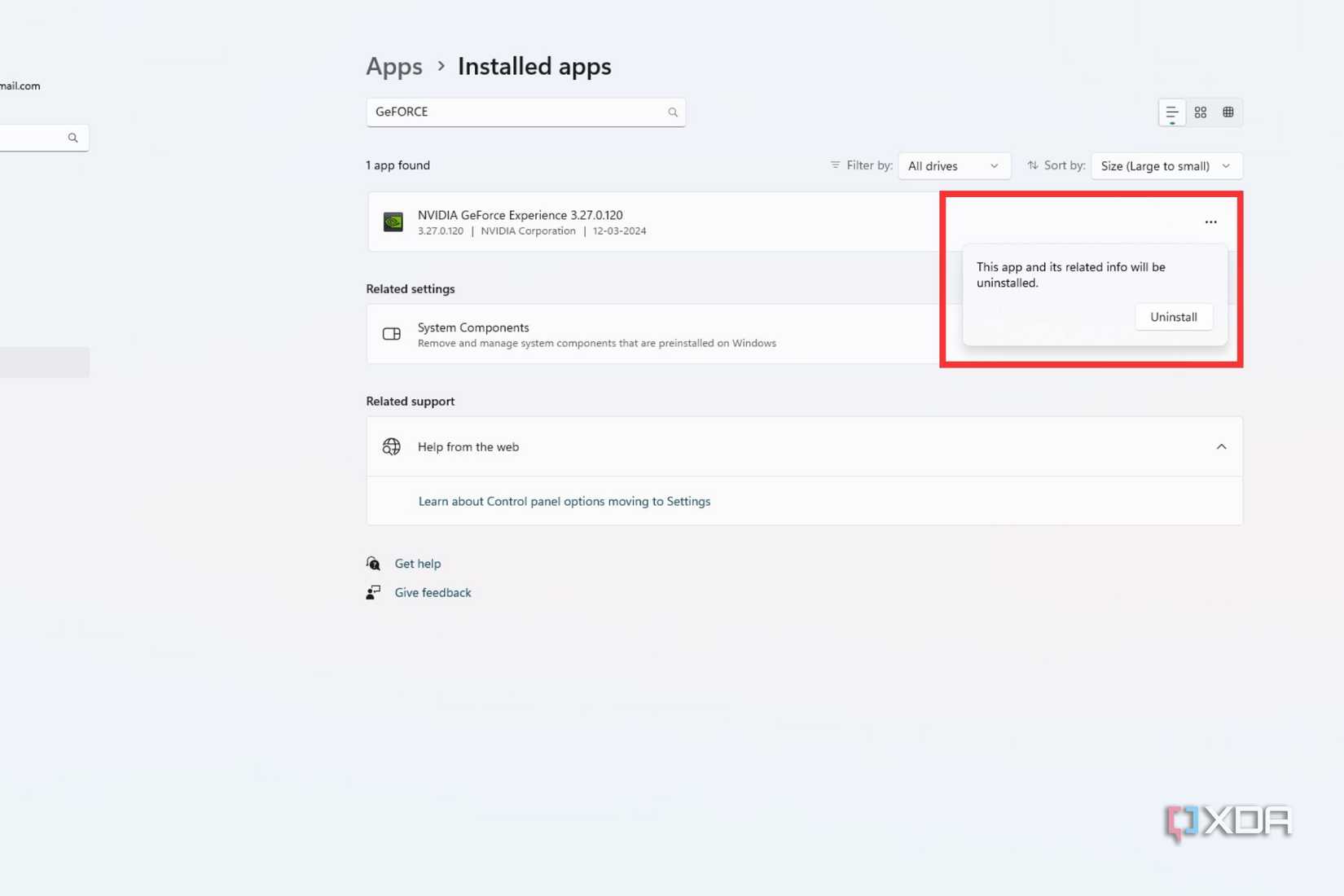The image size is (1344, 896).
Task: Click the install date '12-03-2024'
Action: point(620,231)
